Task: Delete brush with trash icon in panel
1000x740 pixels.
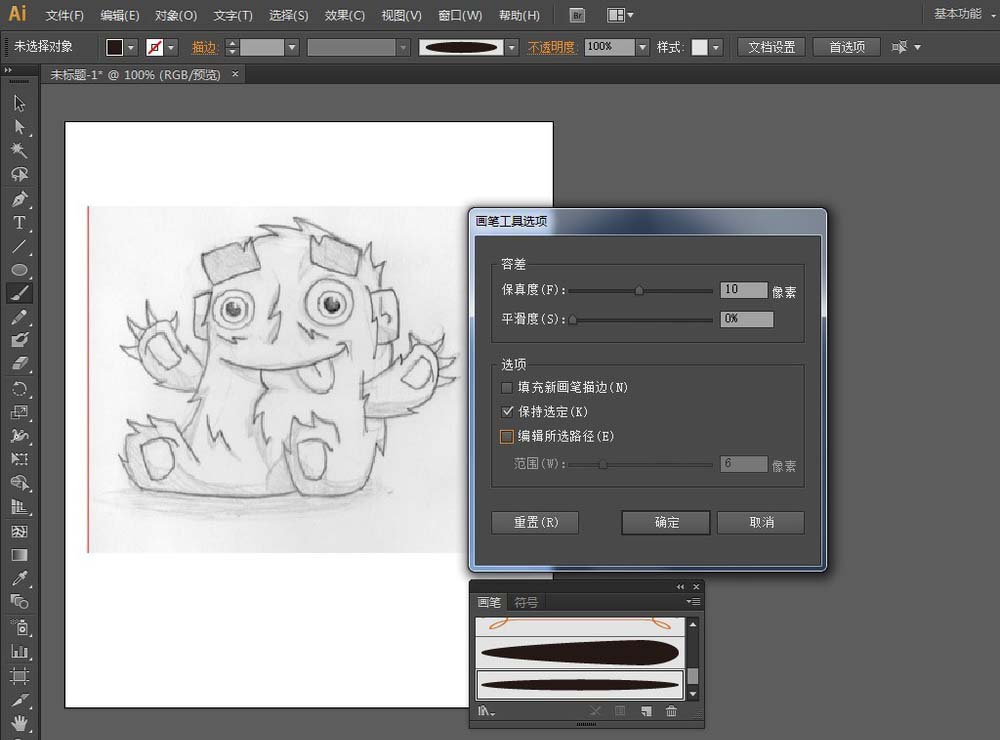Action: 671,711
